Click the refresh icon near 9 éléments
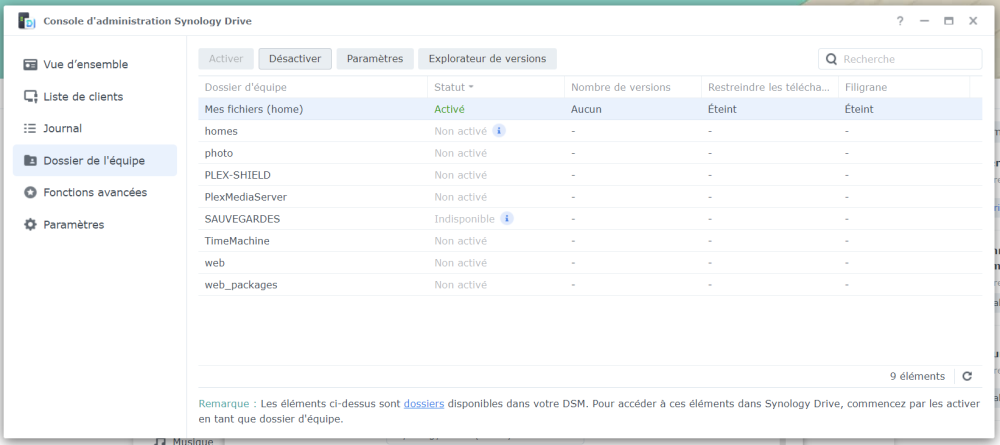Image resolution: width=1000 pixels, height=445 pixels. 967,376
